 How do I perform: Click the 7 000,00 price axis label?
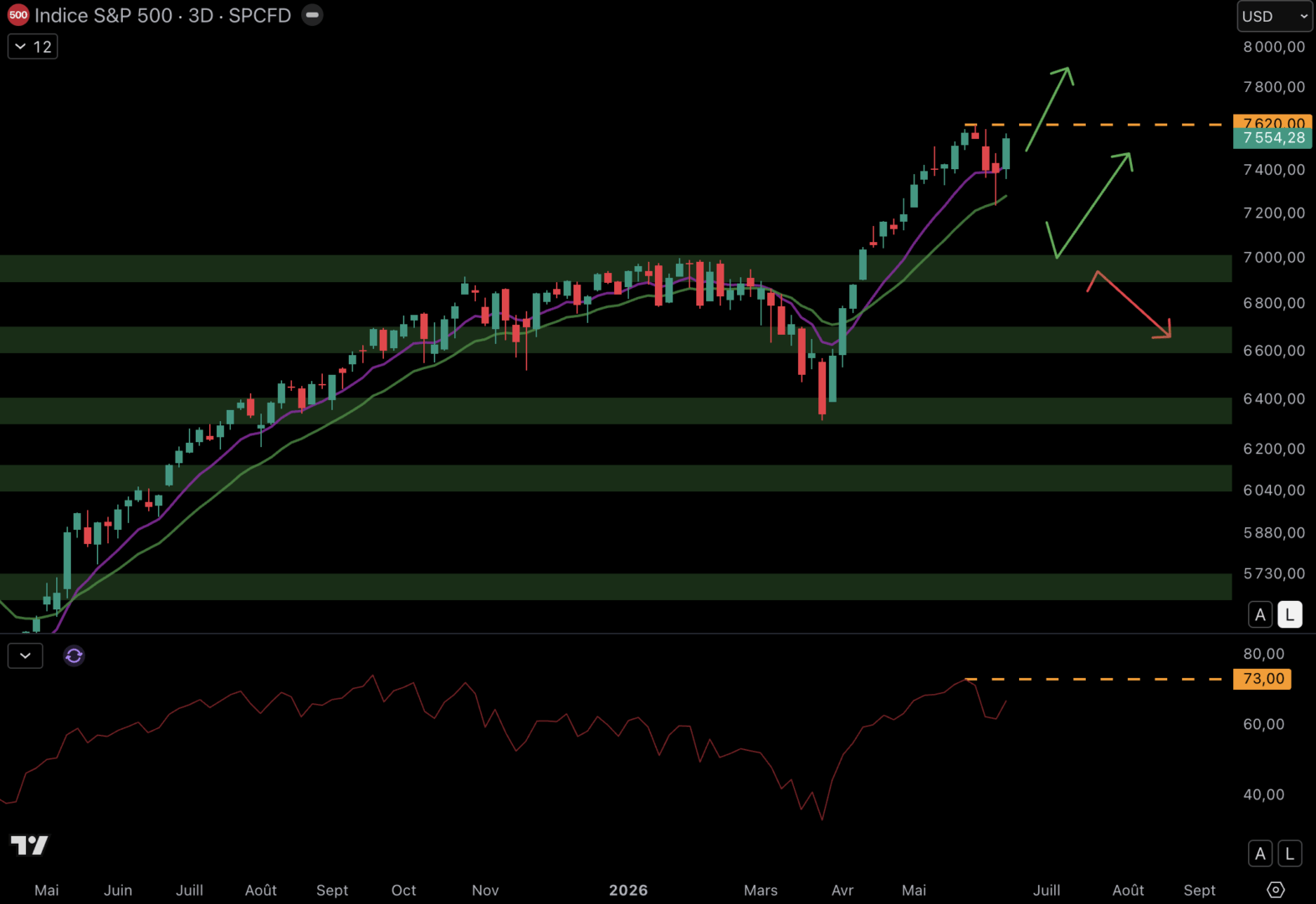coord(1274,257)
